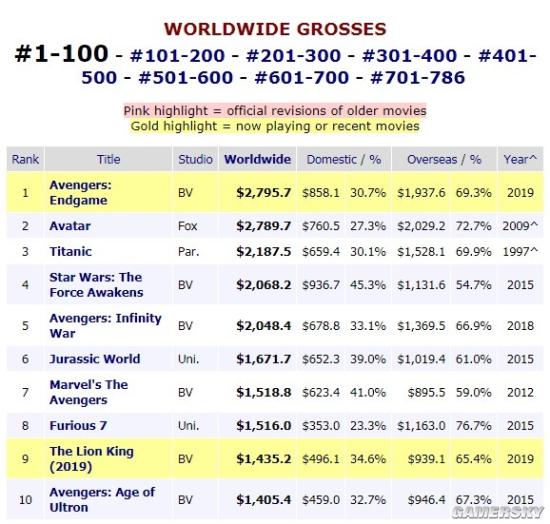The width and height of the screenshot is (550, 524).
Task: Jump to the #501-600 rankings page
Action: click(x=186, y=78)
